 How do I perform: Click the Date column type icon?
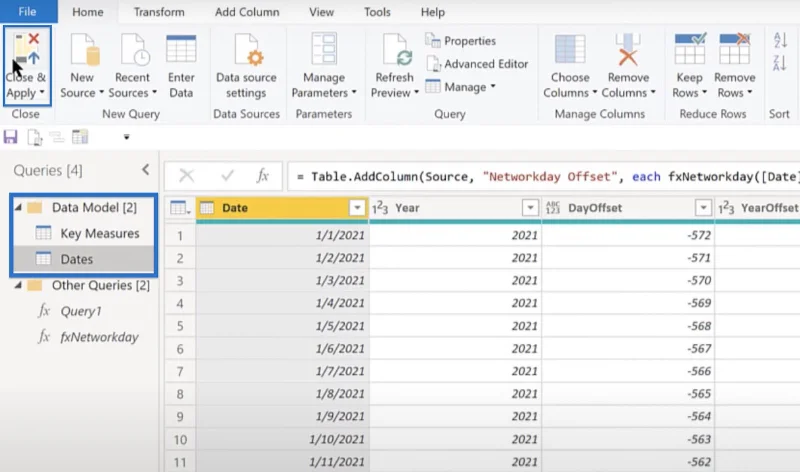(x=207, y=208)
